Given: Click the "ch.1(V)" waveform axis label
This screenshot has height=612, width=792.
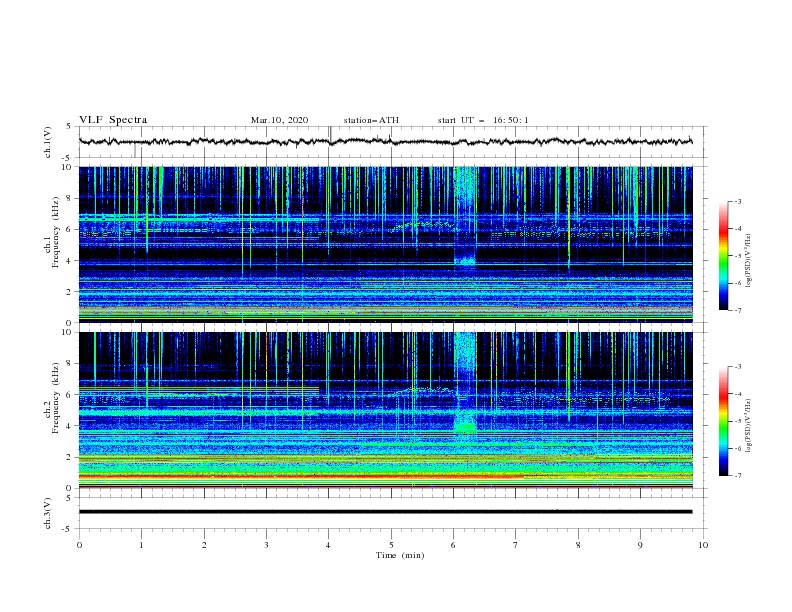Looking at the screenshot, I should 48,142.
